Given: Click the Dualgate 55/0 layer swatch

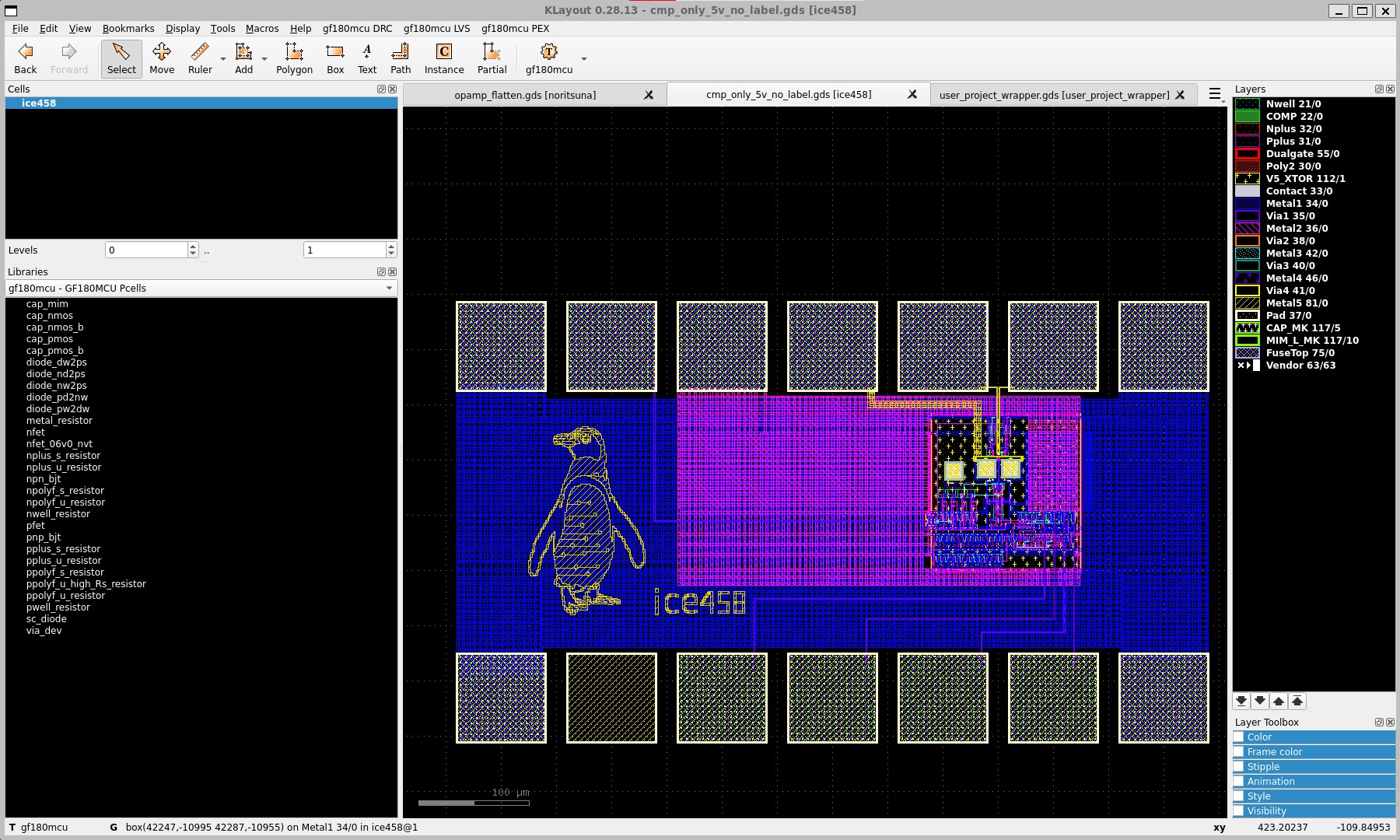Looking at the screenshot, I should click(1247, 153).
